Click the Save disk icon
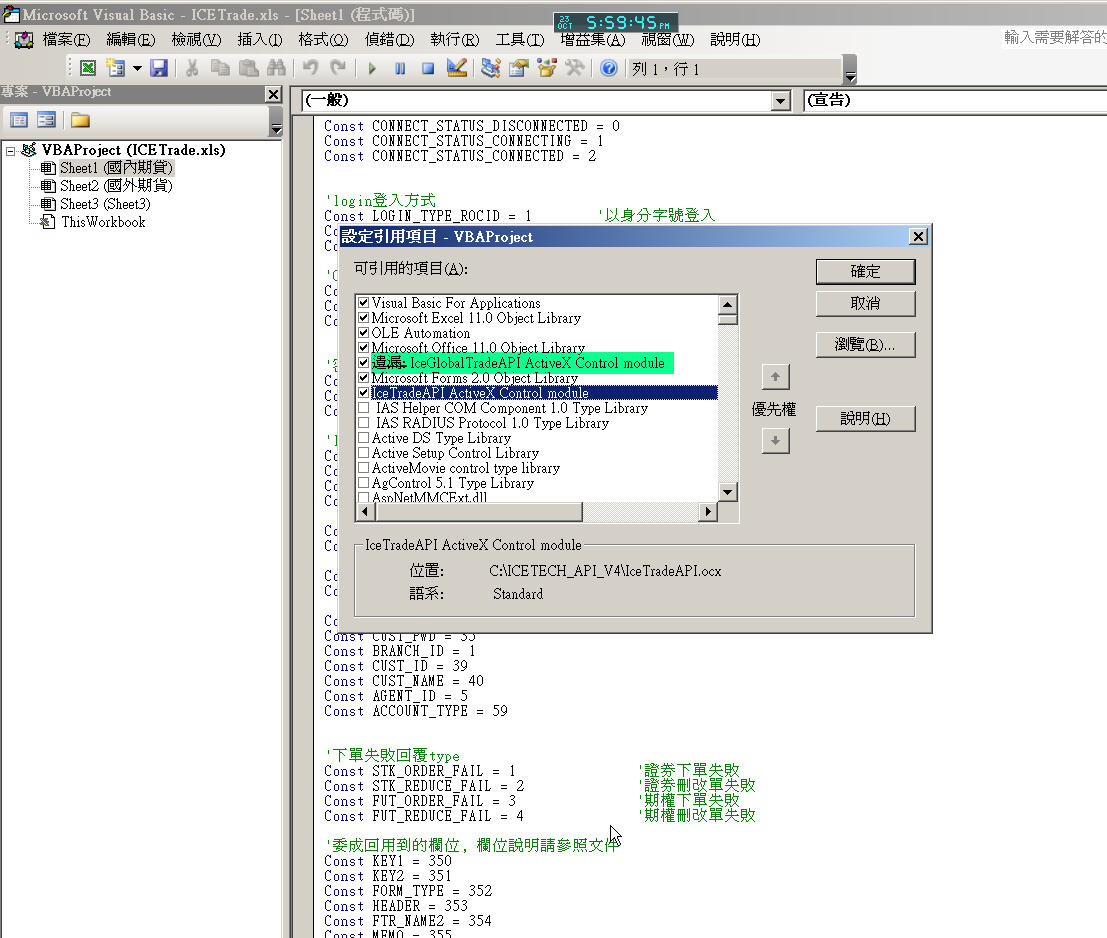Image resolution: width=1107 pixels, height=938 pixels. point(159,68)
